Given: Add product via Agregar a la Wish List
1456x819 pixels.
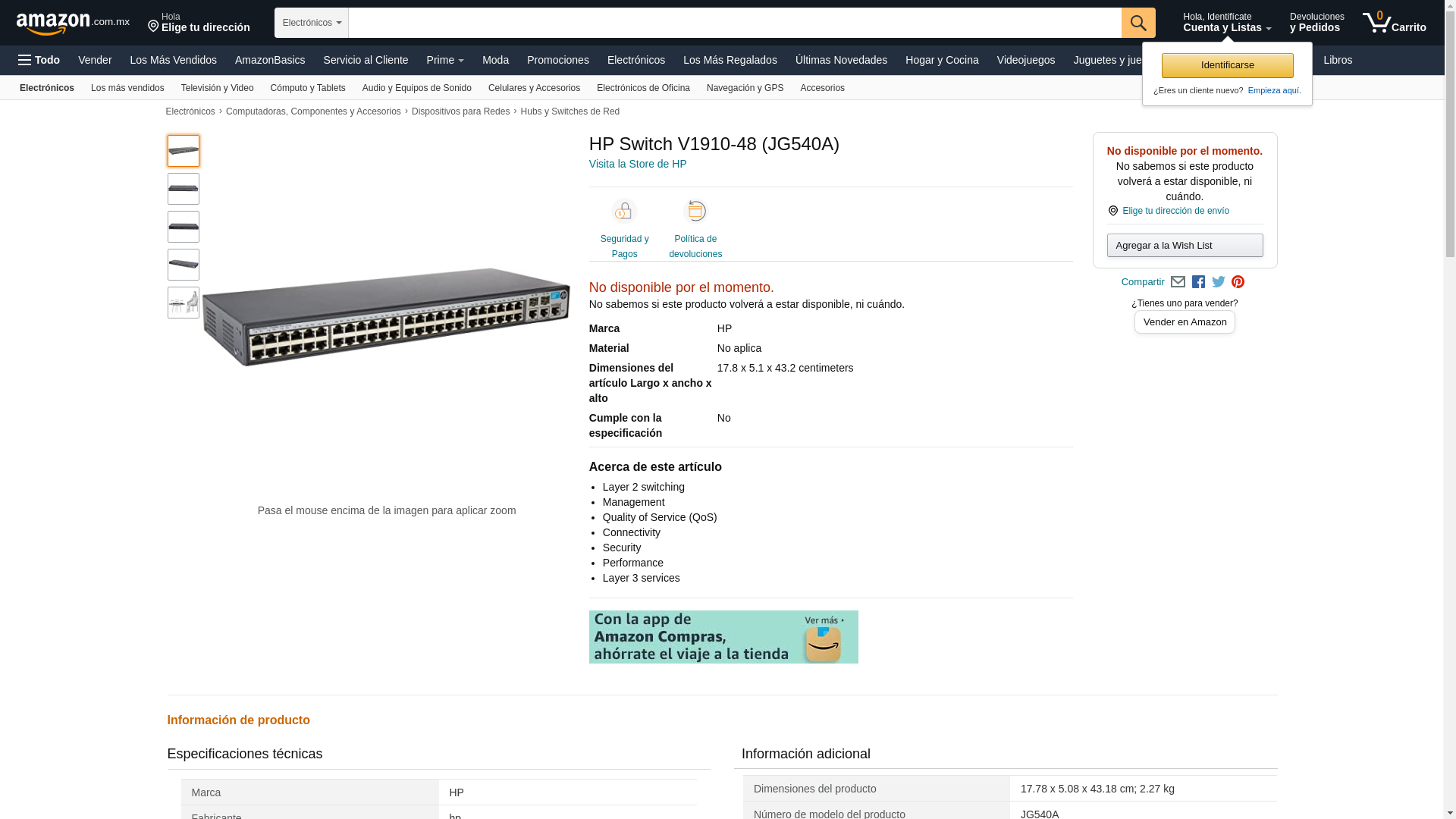Looking at the screenshot, I should [x=1185, y=246].
